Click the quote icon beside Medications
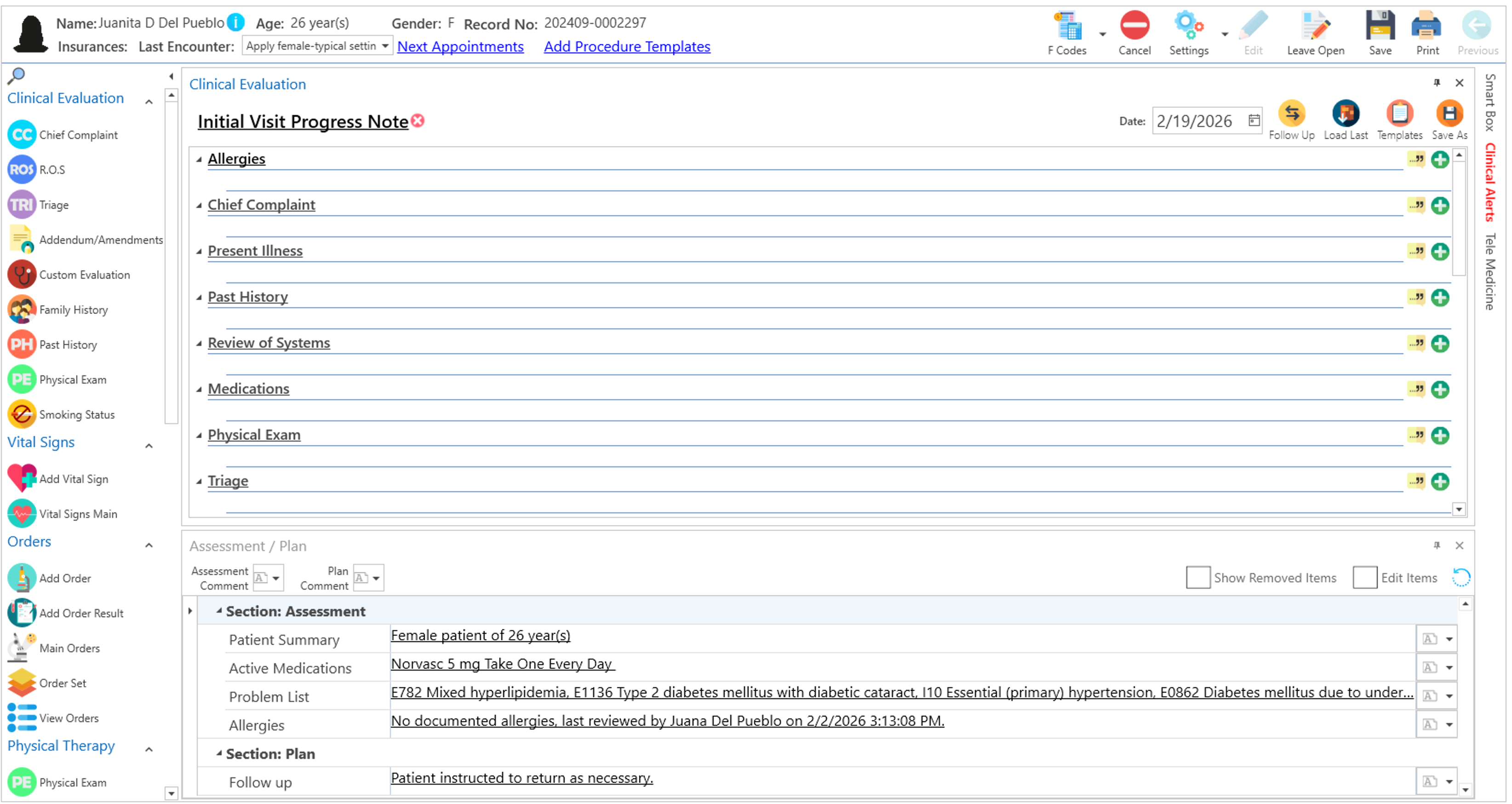 (x=1416, y=390)
